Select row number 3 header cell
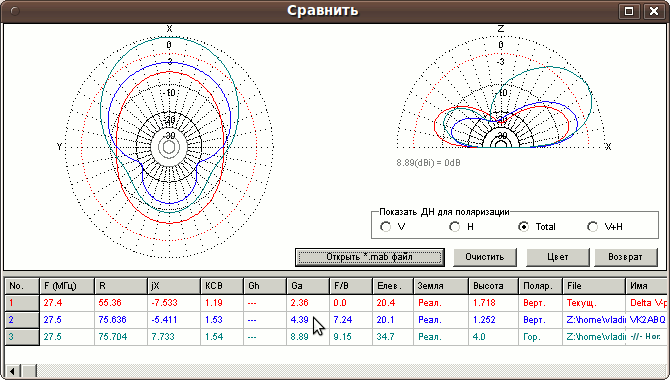Image resolution: width=670 pixels, height=380 pixels. click(x=22, y=337)
